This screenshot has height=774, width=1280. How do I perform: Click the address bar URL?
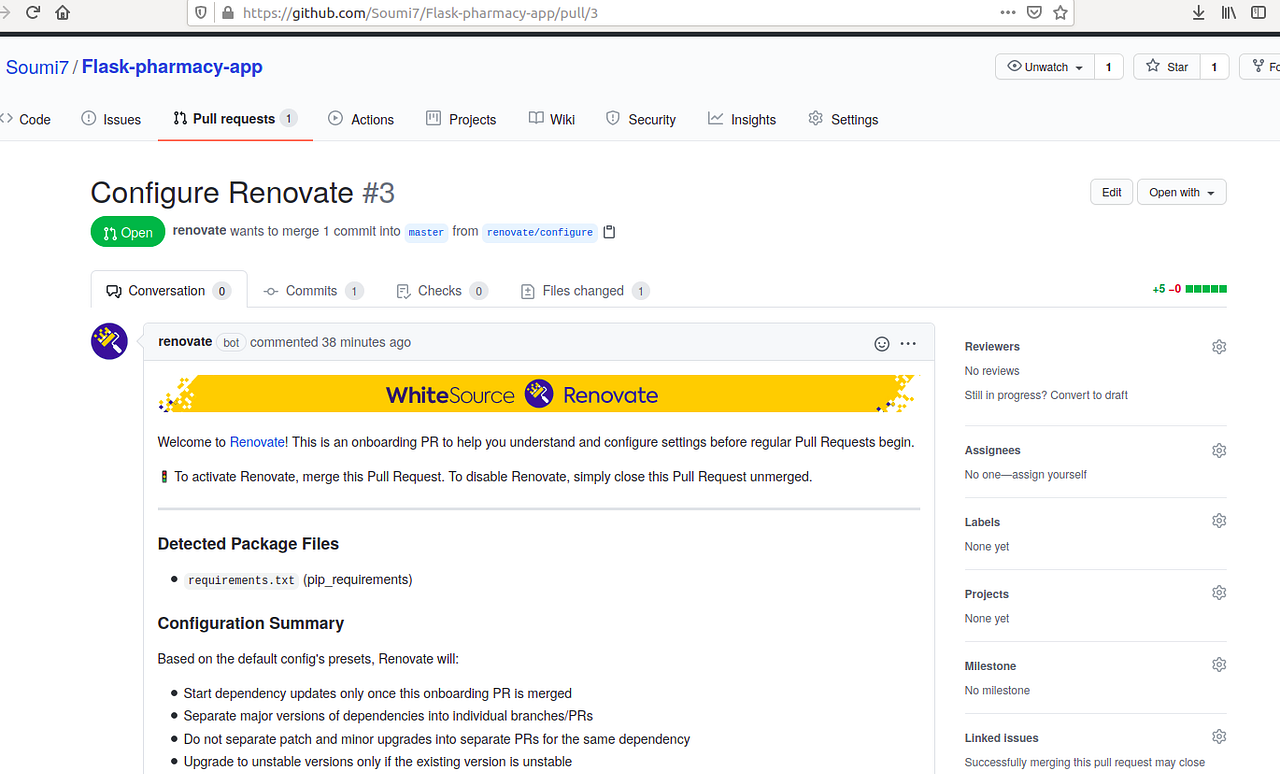click(420, 12)
